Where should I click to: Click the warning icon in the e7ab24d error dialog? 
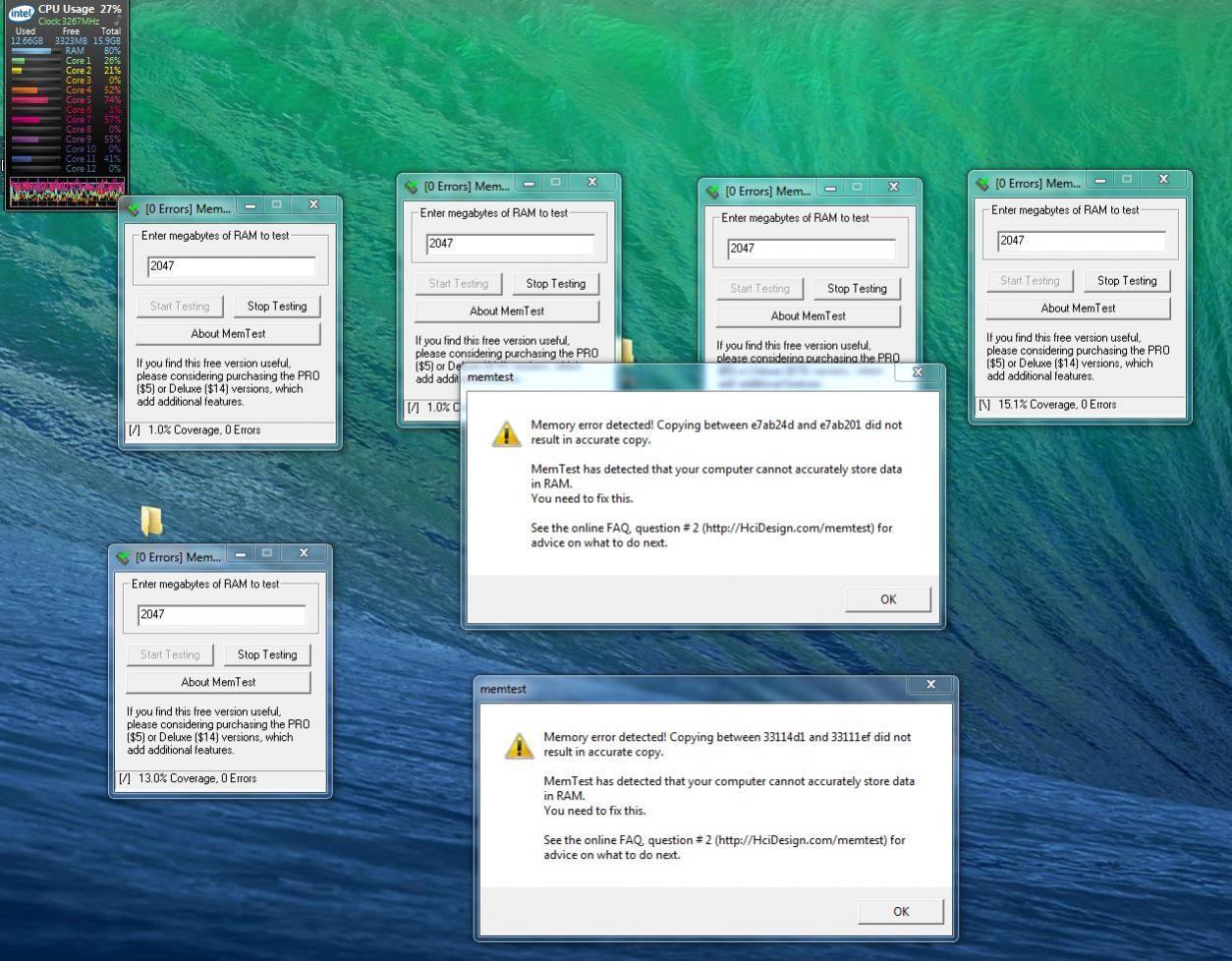pyautogui.click(x=506, y=434)
